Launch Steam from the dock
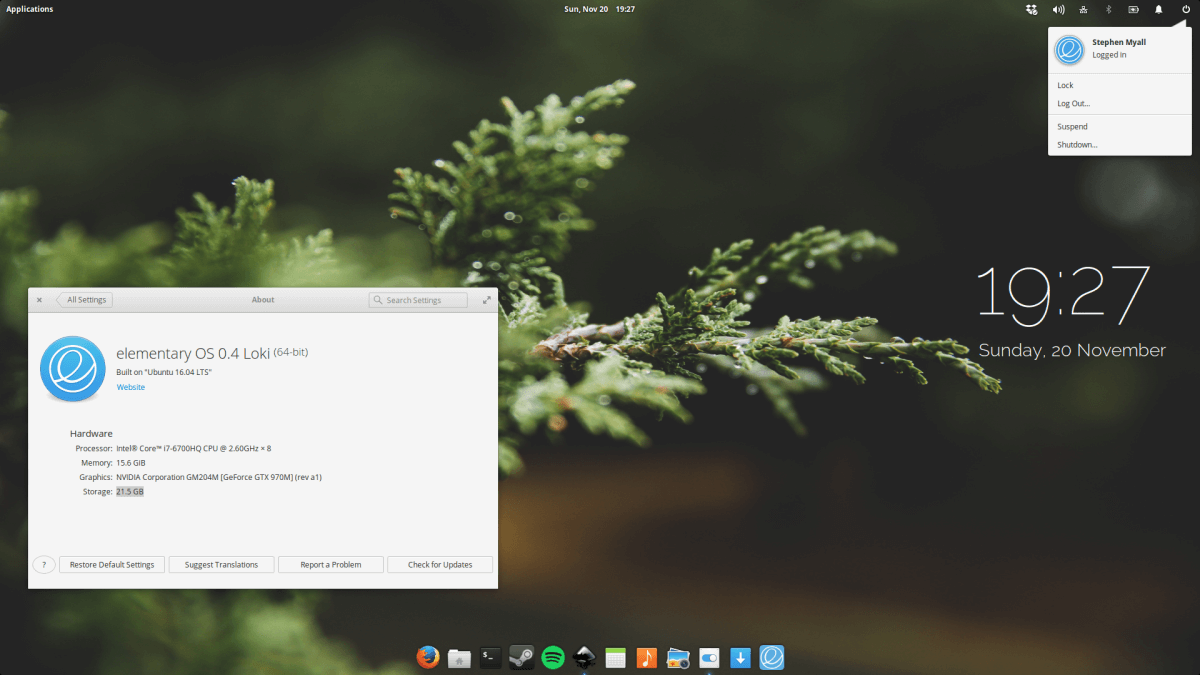 coord(521,657)
